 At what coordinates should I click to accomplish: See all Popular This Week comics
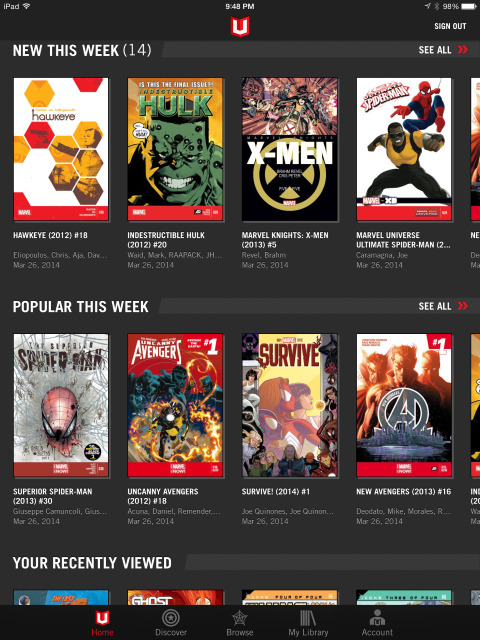point(435,306)
